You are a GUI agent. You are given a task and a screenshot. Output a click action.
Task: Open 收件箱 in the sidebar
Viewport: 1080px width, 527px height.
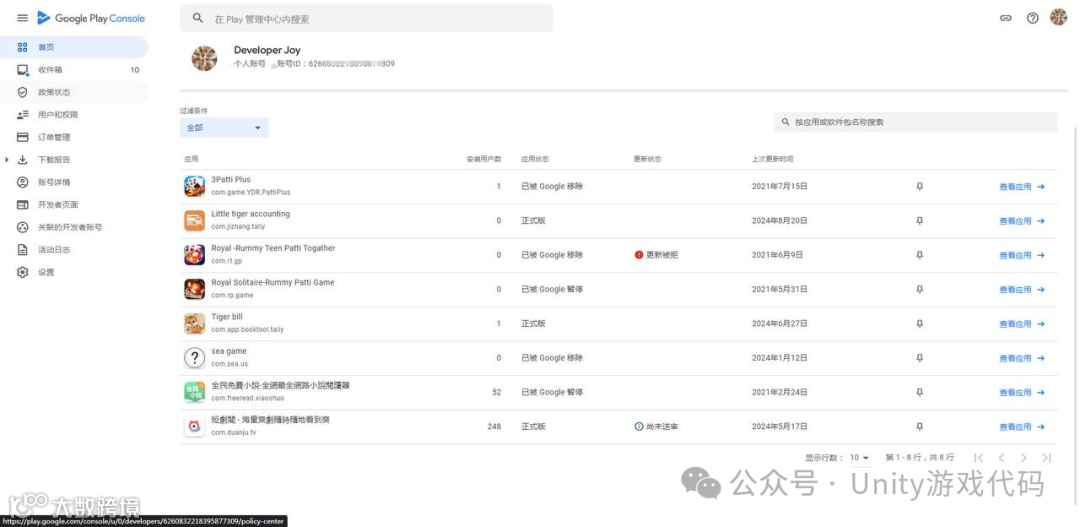tap(74, 70)
